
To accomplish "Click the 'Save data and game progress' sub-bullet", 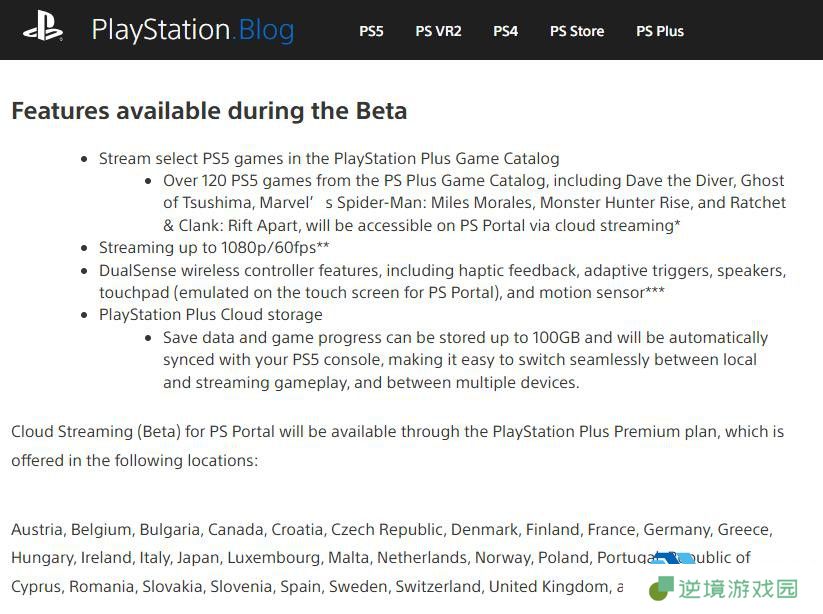I will tap(465, 359).
